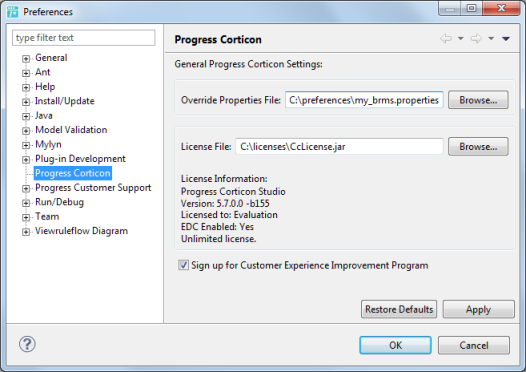The image size is (526, 372).
Task: Browse for Override Properties File
Action: click(x=478, y=100)
